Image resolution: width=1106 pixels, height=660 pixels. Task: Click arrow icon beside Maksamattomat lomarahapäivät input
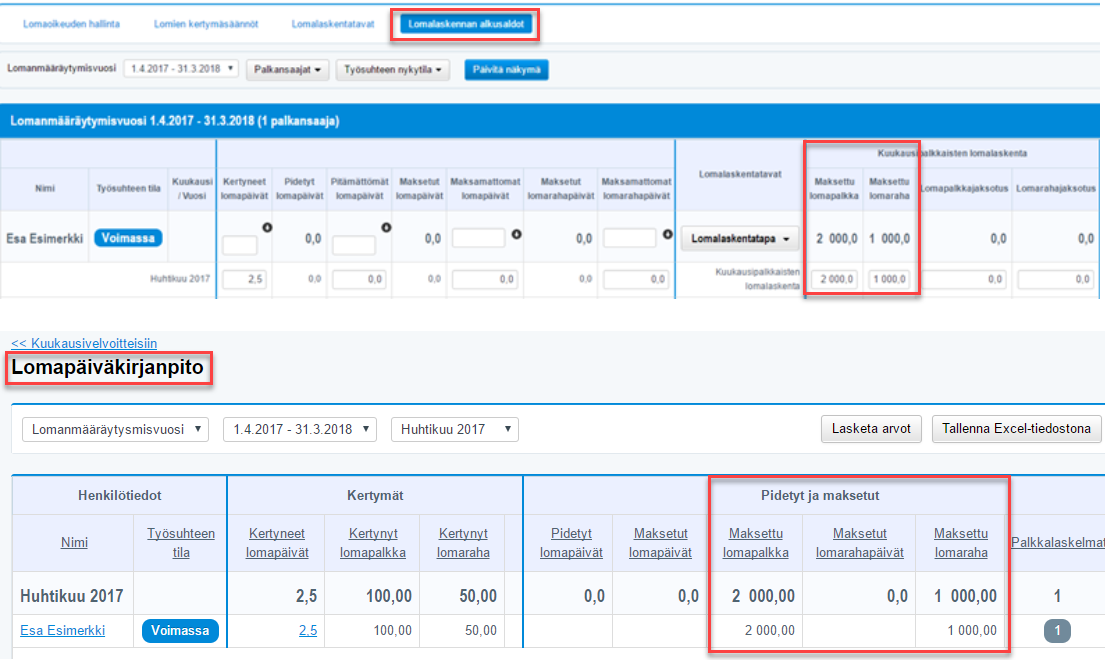tap(667, 236)
